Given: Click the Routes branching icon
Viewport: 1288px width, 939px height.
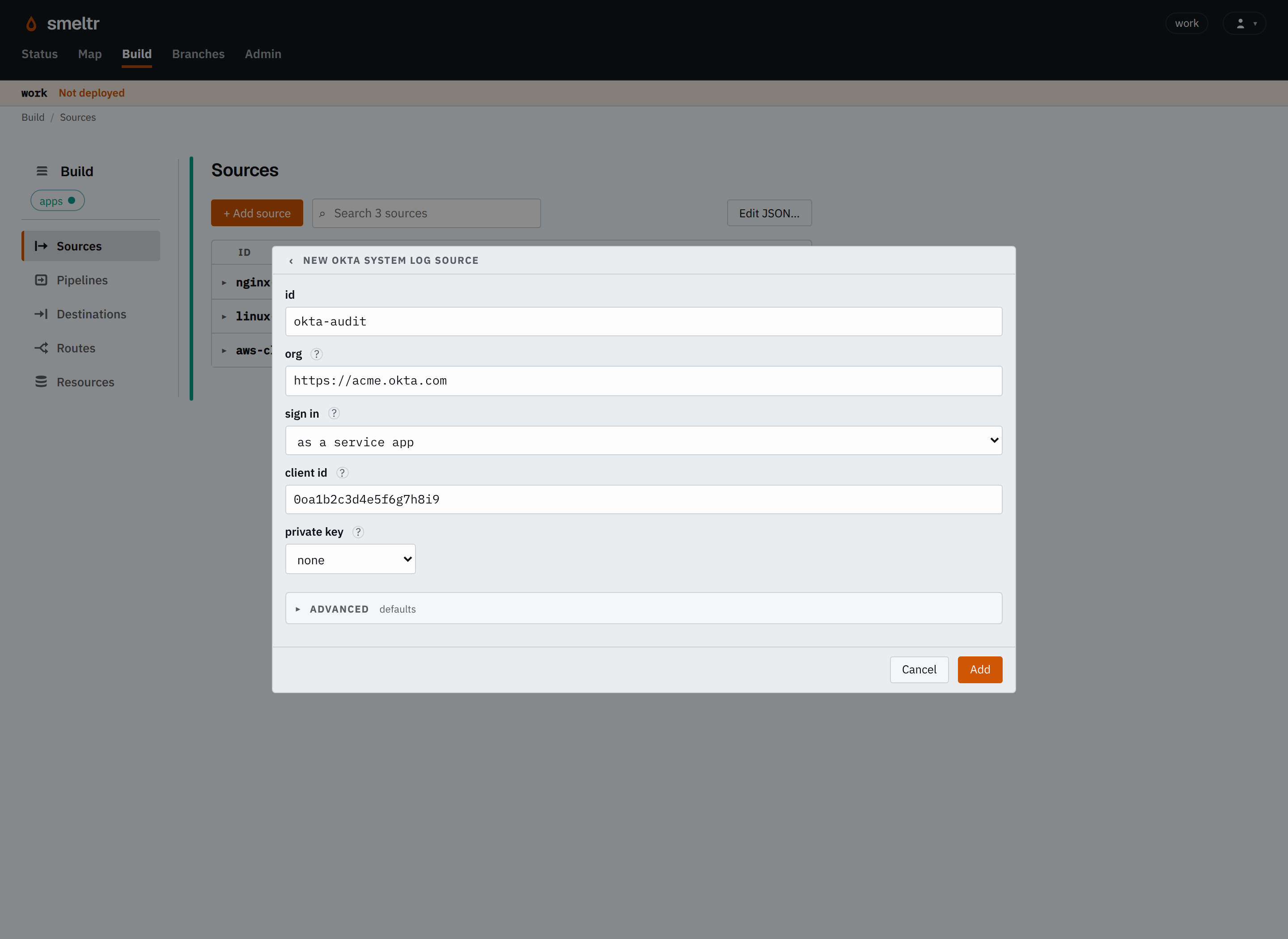Looking at the screenshot, I should [x=41, y=348].
